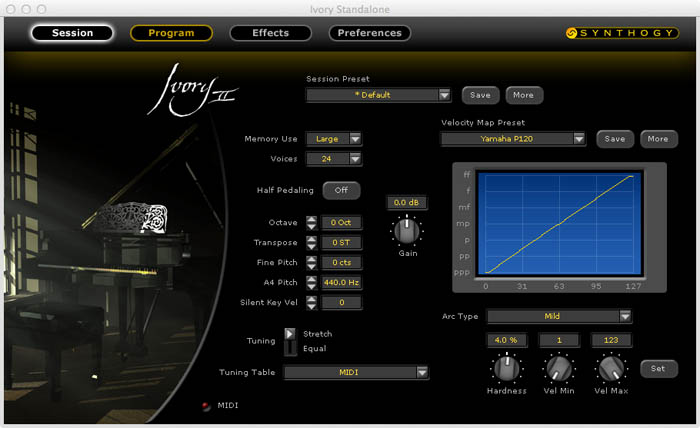
Task: Click the Gain knob
Action: pyautogui.click(x=407, y=231)
